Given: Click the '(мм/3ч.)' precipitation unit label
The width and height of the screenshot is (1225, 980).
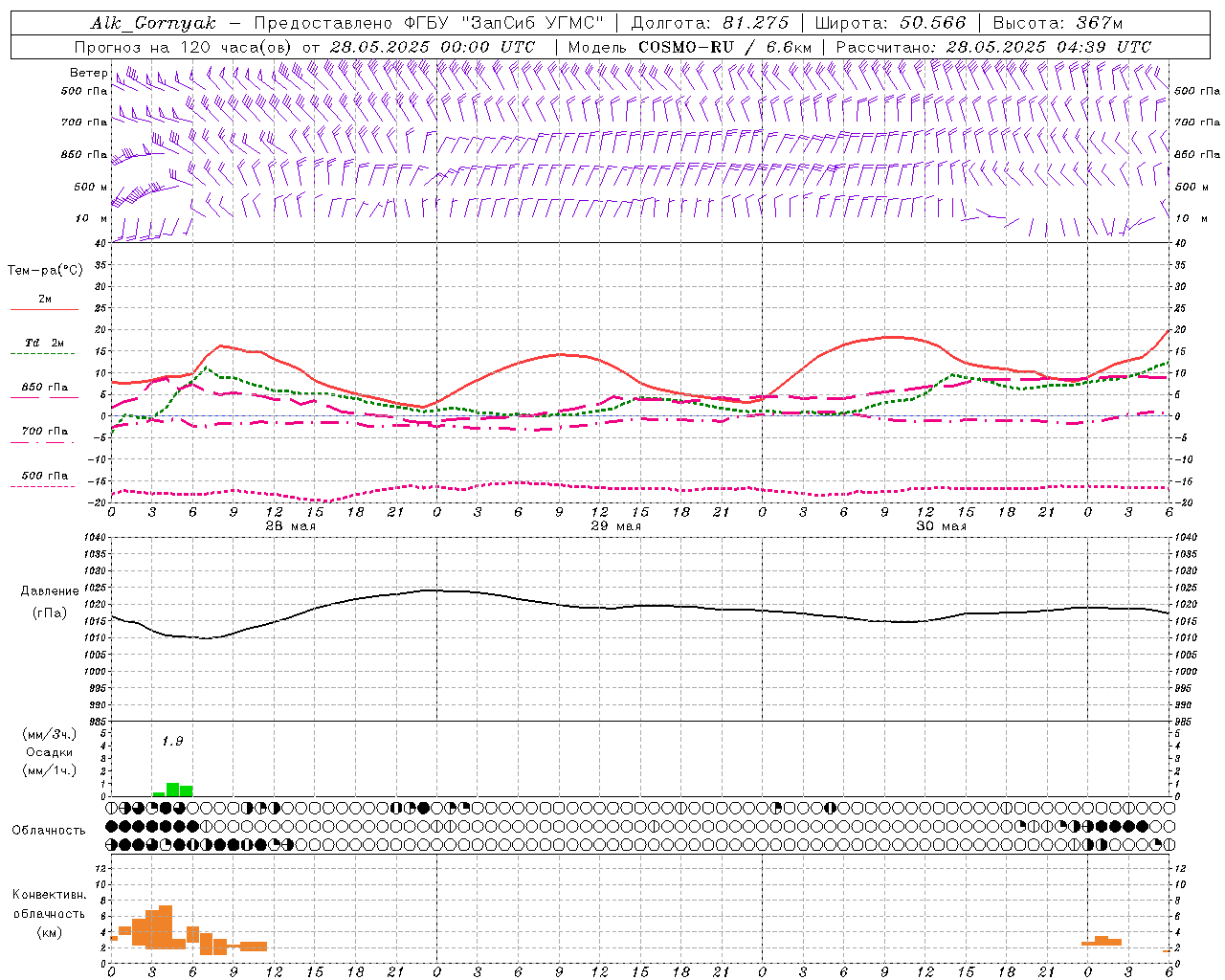Looking at the screenshot, I should (x=49, y=734).
